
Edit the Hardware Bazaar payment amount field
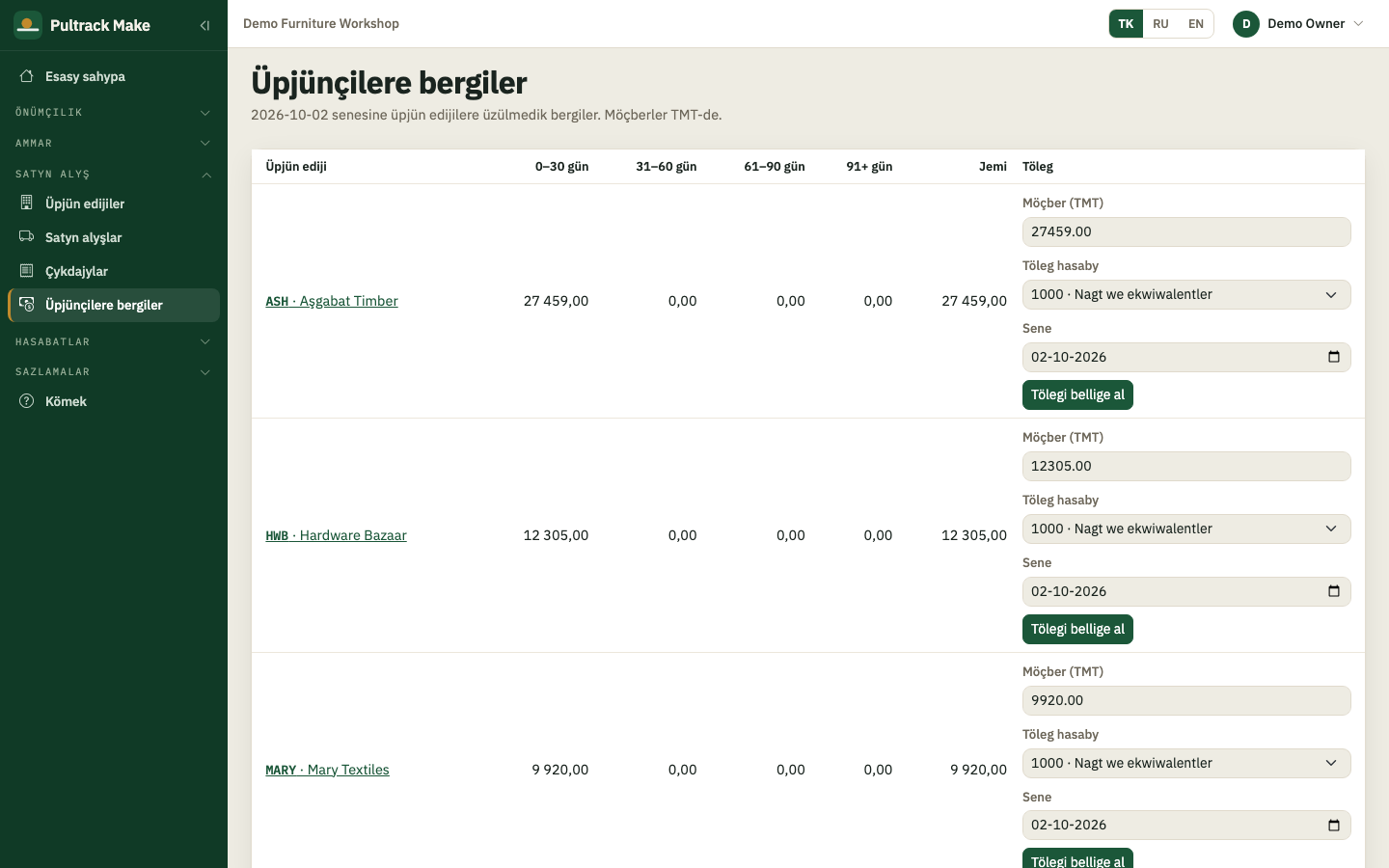pos(1186,466)
